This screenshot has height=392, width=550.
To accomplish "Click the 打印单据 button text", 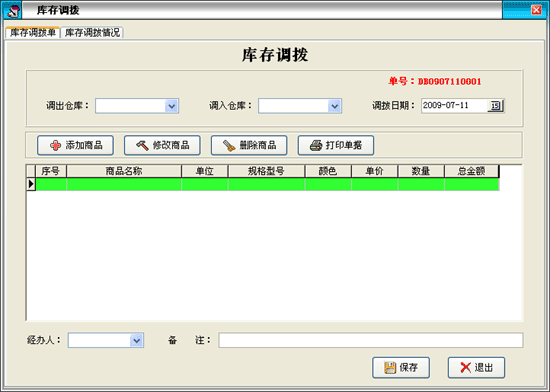I will tap(344, 145).
